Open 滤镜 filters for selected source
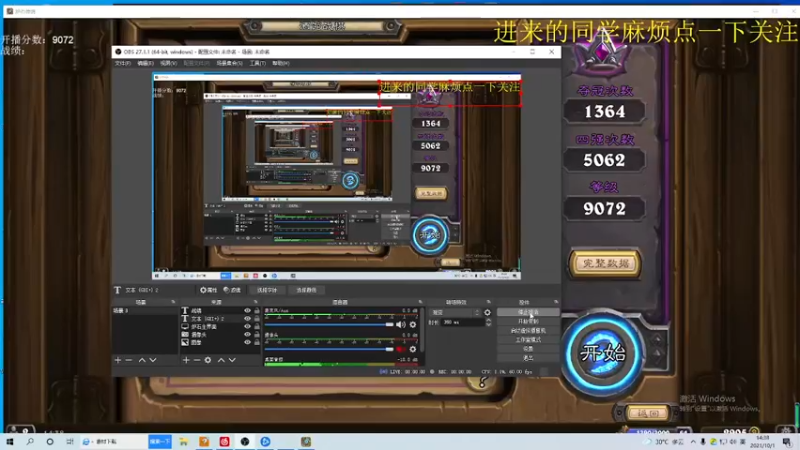Viewport: 800px width, 450px height. click(232, 290)
